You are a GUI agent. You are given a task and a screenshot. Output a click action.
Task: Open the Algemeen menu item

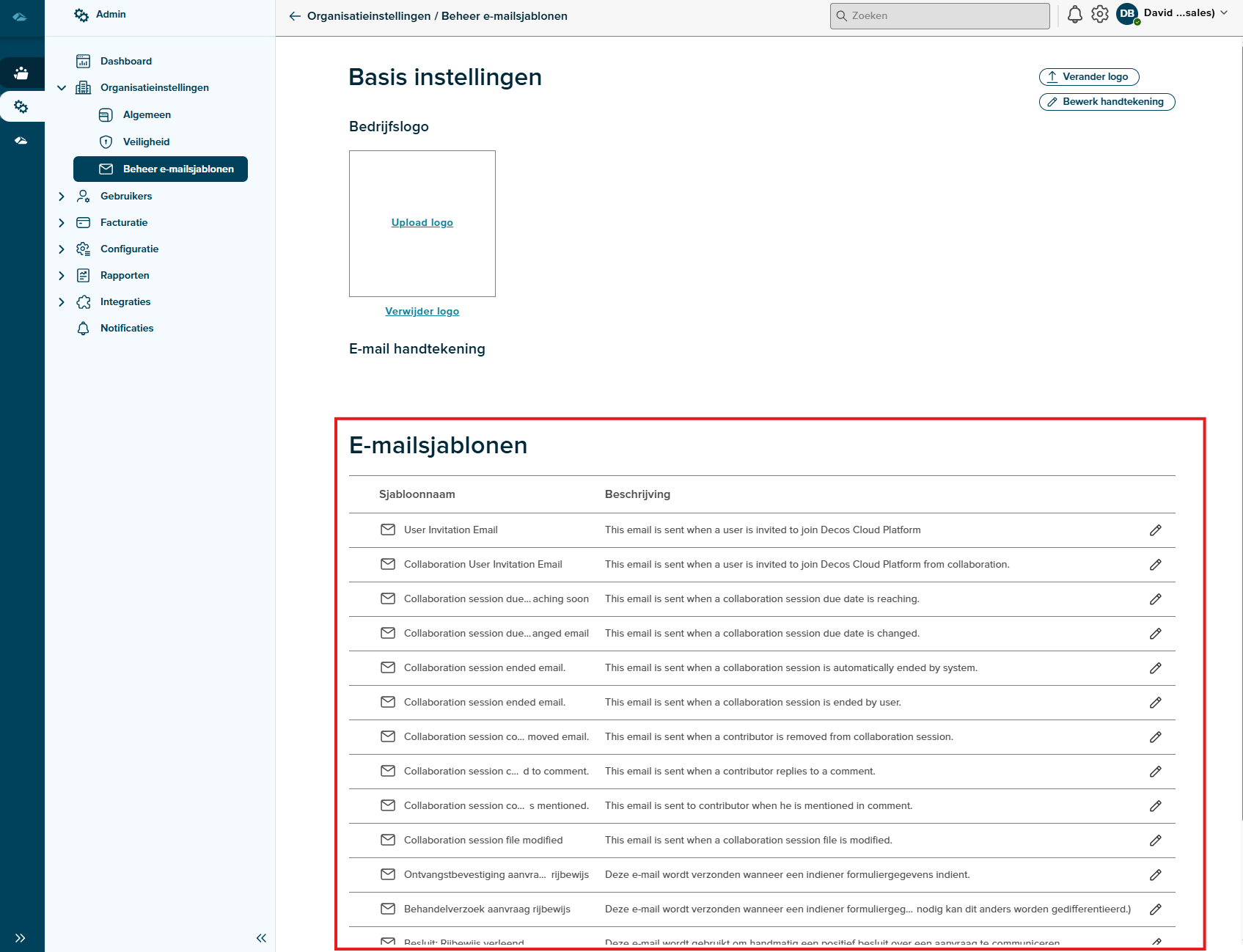[147, 115]
